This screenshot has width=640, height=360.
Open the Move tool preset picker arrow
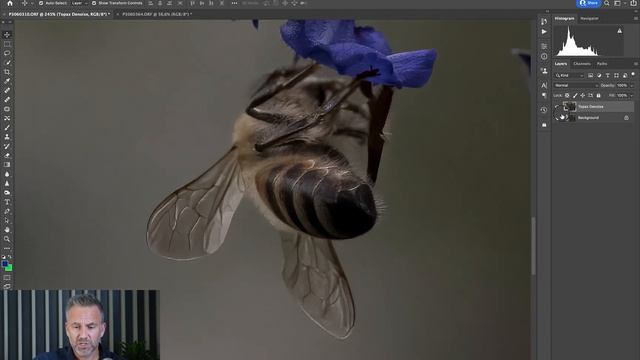click(x=32, y=3)
